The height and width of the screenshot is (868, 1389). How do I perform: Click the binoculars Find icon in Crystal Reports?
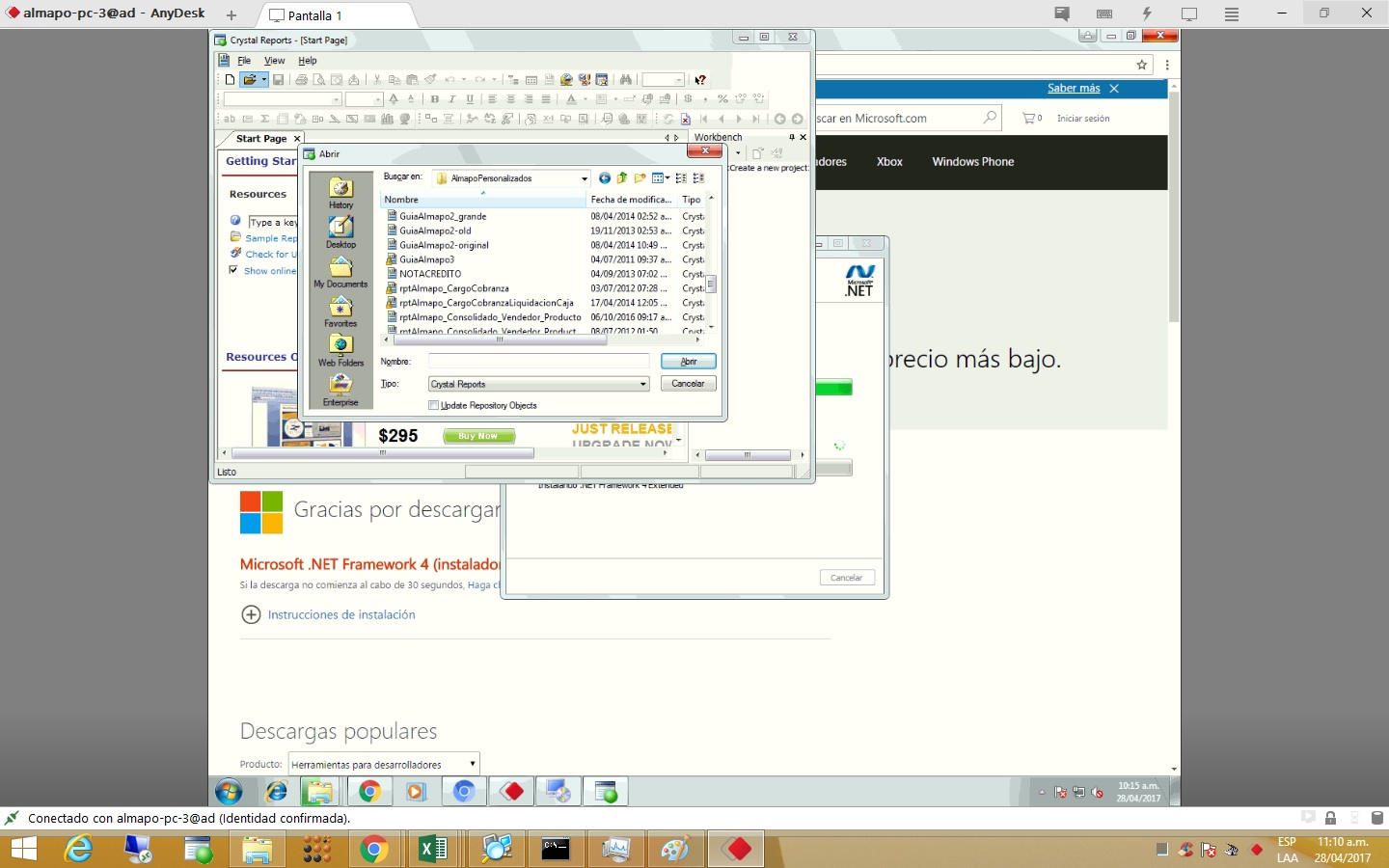(625, 80)
